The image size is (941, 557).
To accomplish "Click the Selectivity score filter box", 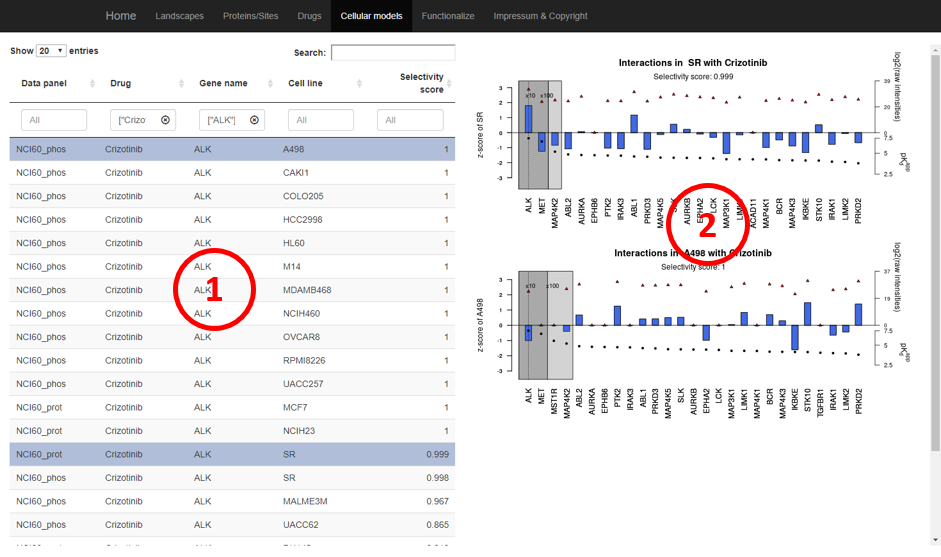I will (x=410, y=120).
